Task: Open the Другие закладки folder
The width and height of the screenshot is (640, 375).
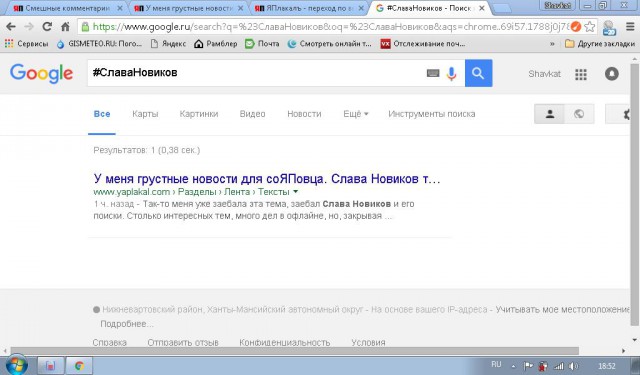Action: tap(600, 44)
